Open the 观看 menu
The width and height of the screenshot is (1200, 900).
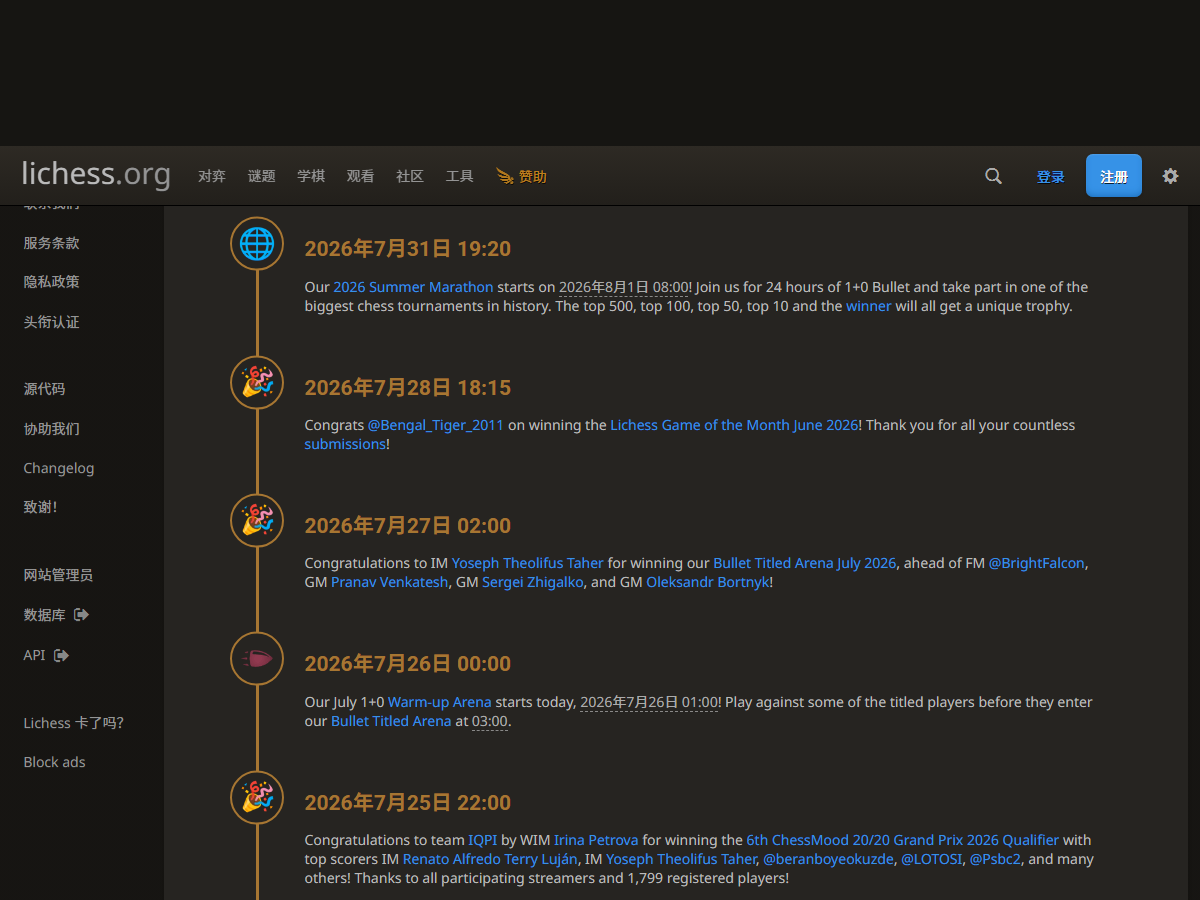click(361, 176)
